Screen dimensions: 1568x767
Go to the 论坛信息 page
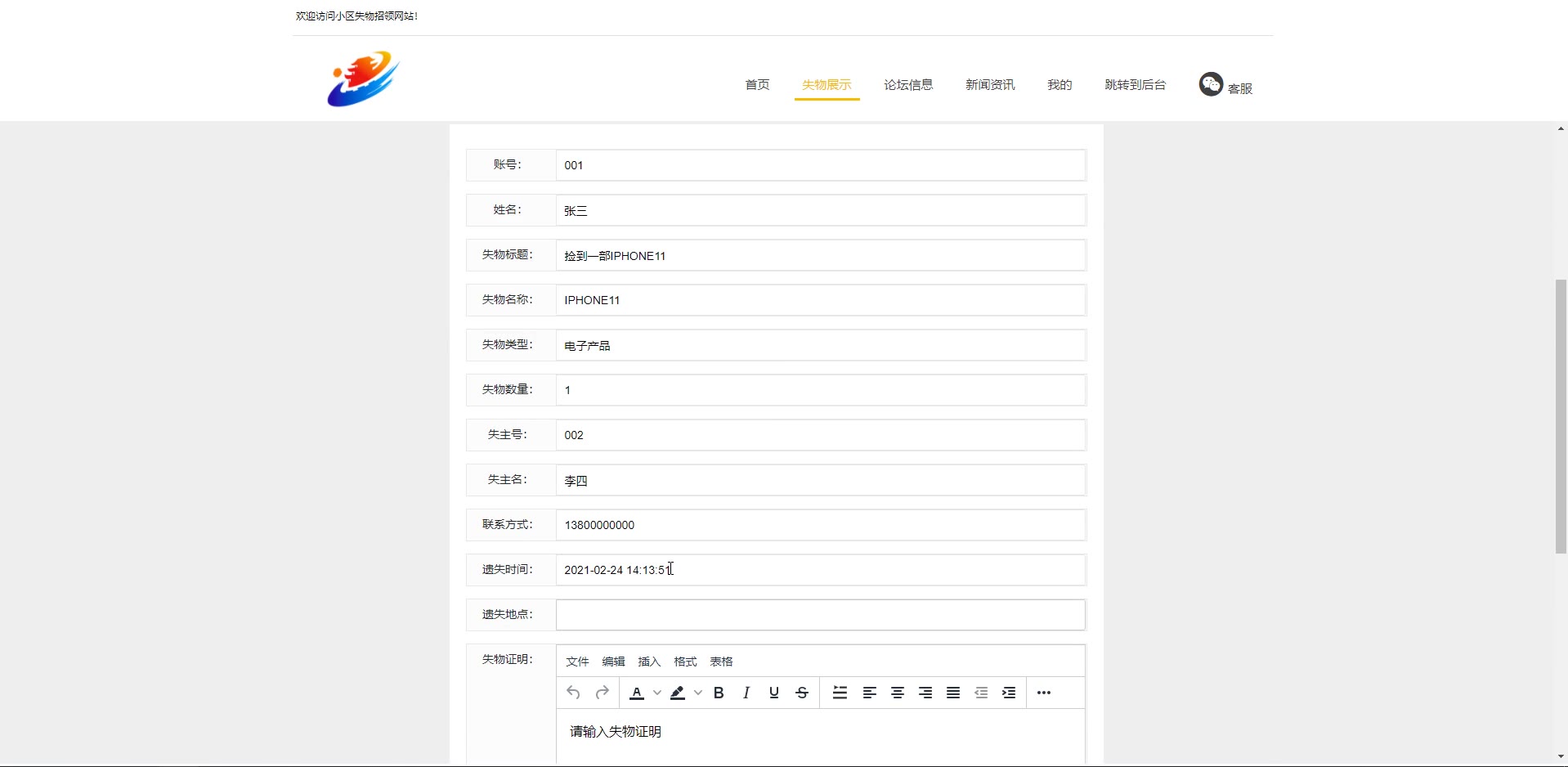point(908,85)
